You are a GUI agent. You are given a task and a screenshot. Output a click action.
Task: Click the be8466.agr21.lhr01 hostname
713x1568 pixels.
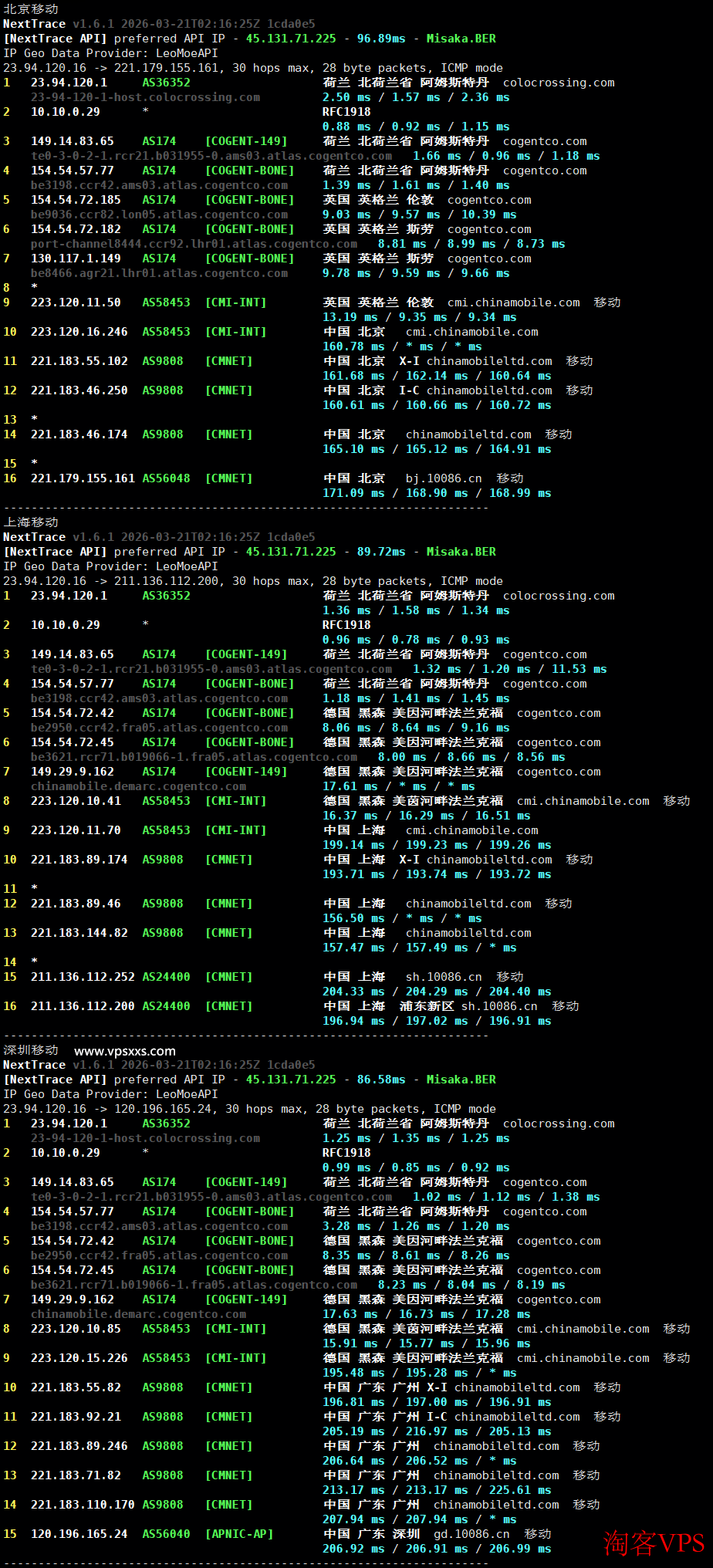[x=159, y=273]
